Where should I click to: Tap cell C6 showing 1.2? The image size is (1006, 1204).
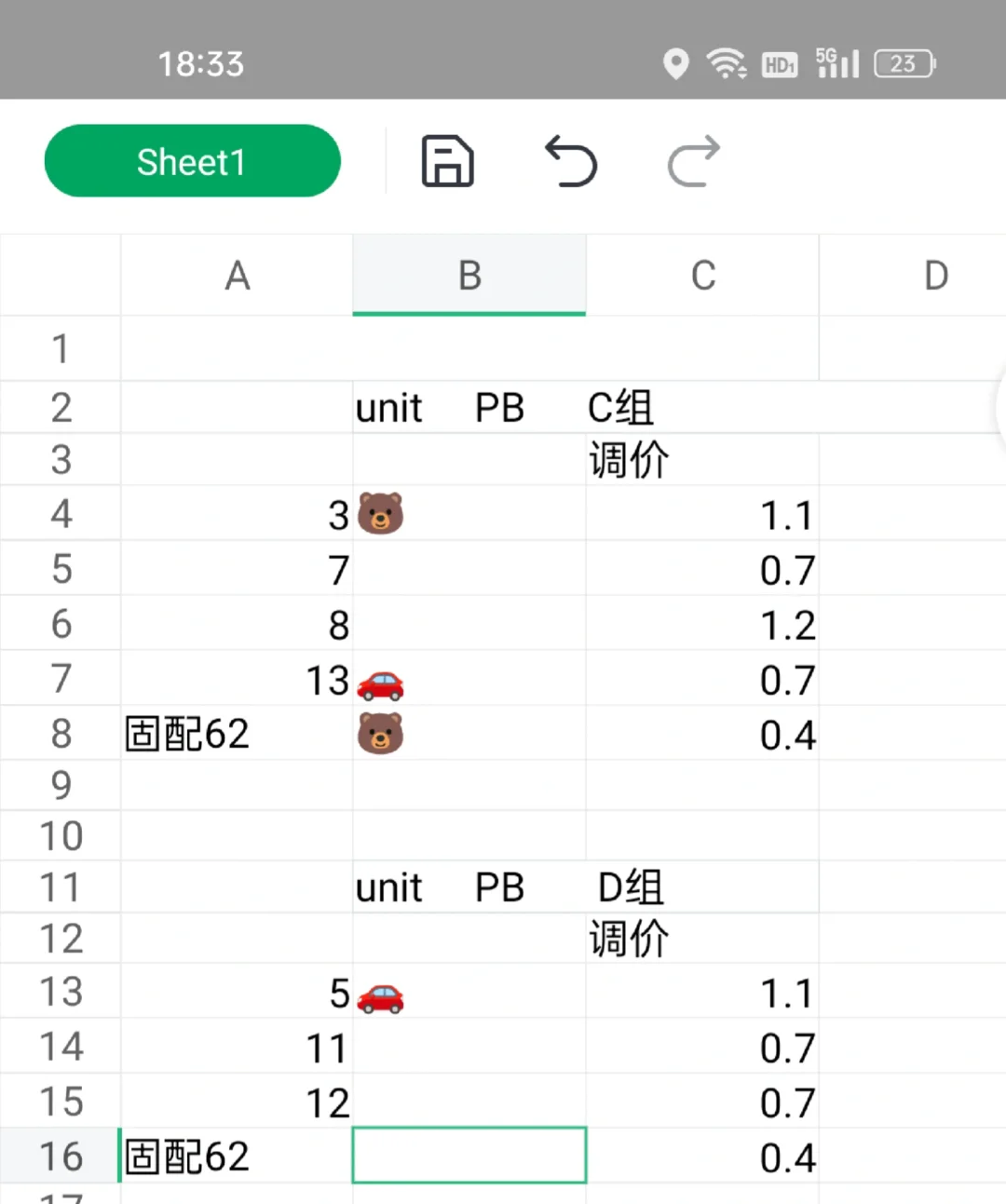(702, 624)
